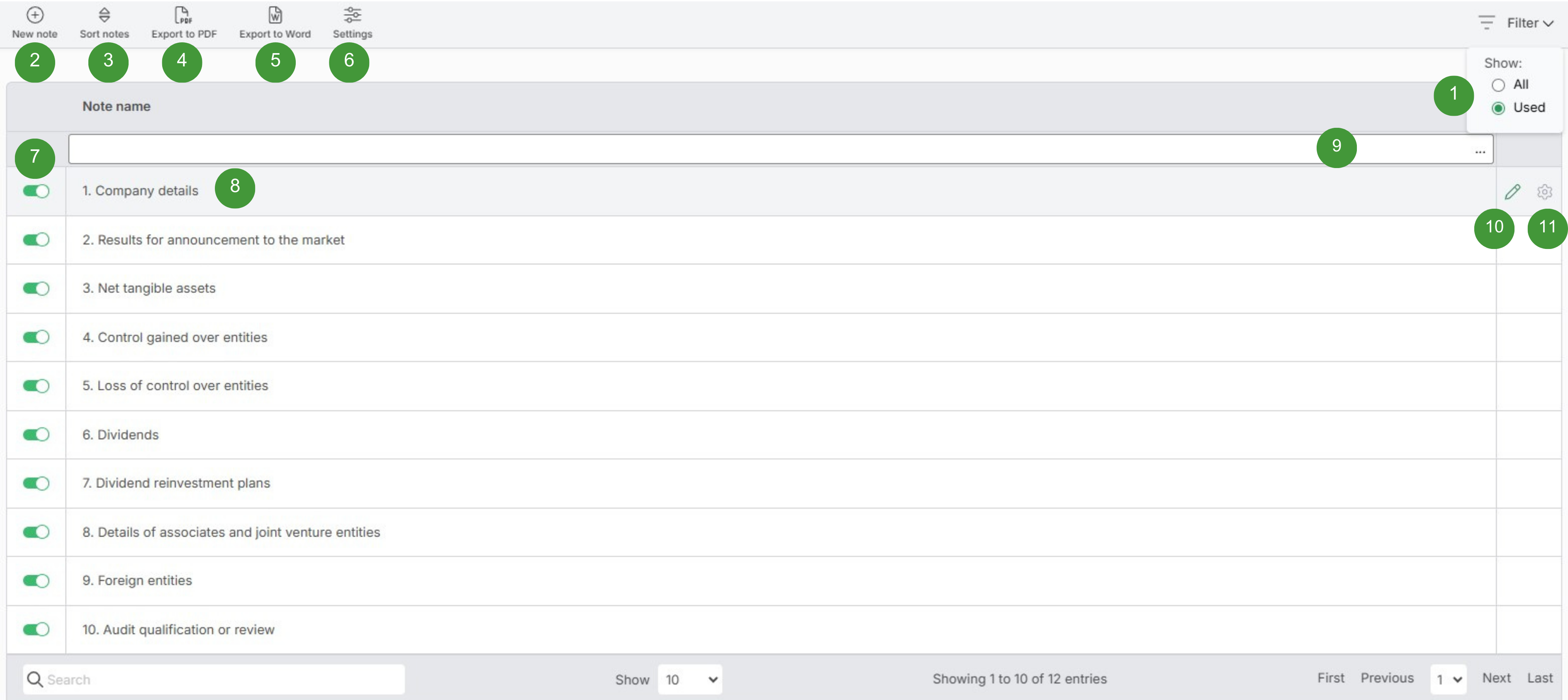Select the Used radio button
The width and height of the screenshot is (1568, 700).
pyautogui.click(x=1498, y=108)
